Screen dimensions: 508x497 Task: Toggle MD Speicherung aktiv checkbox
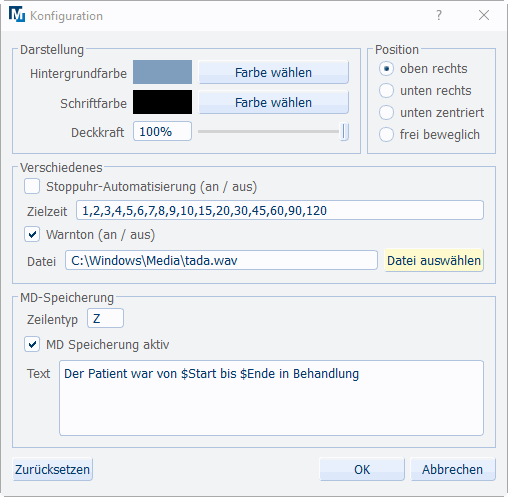point(32,344)
